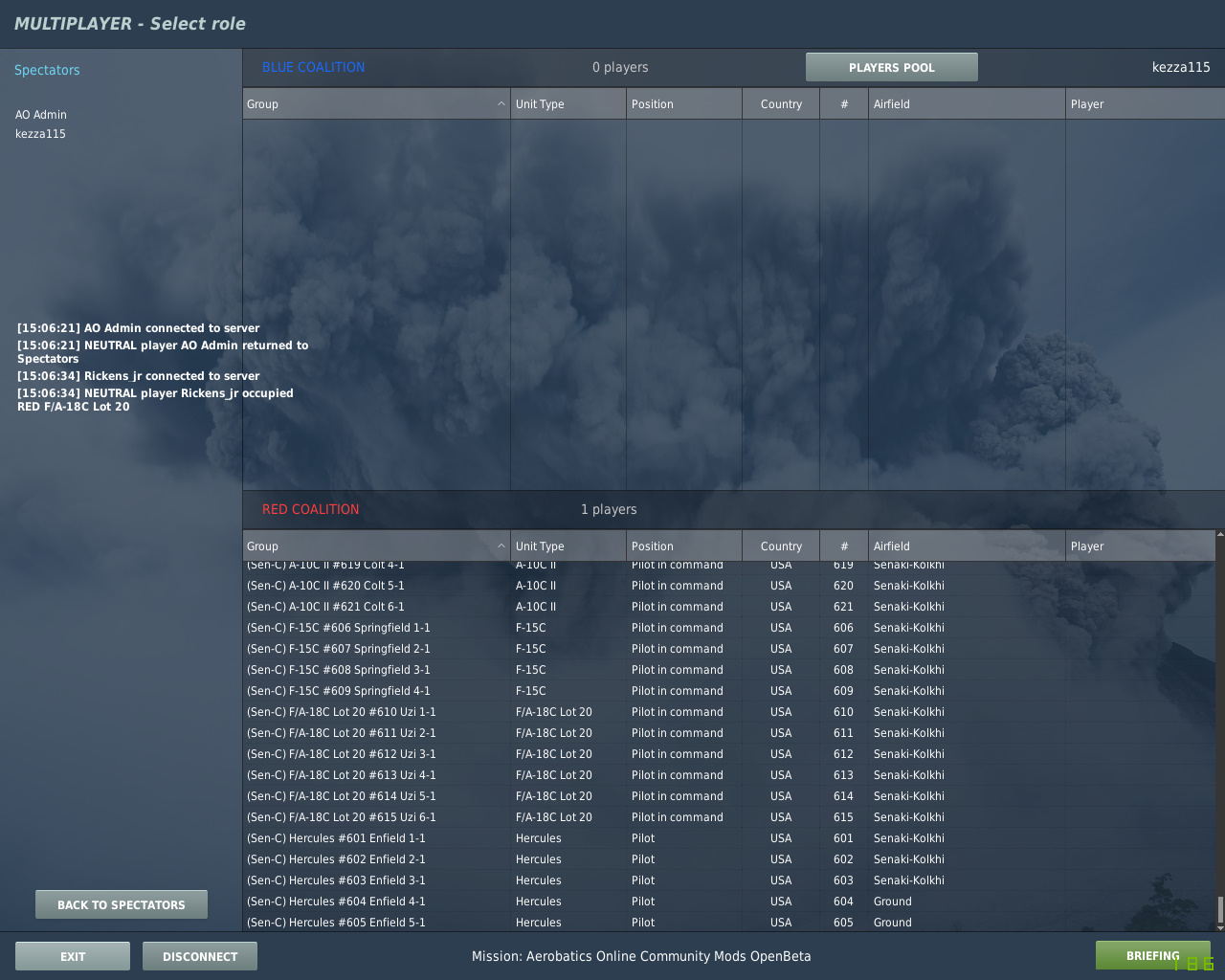Select the F-15C #606 Springfield 1-1 slot
The height and width of the screenshot is (980, 1225).
pyautogui.click(x=729, y=628)
